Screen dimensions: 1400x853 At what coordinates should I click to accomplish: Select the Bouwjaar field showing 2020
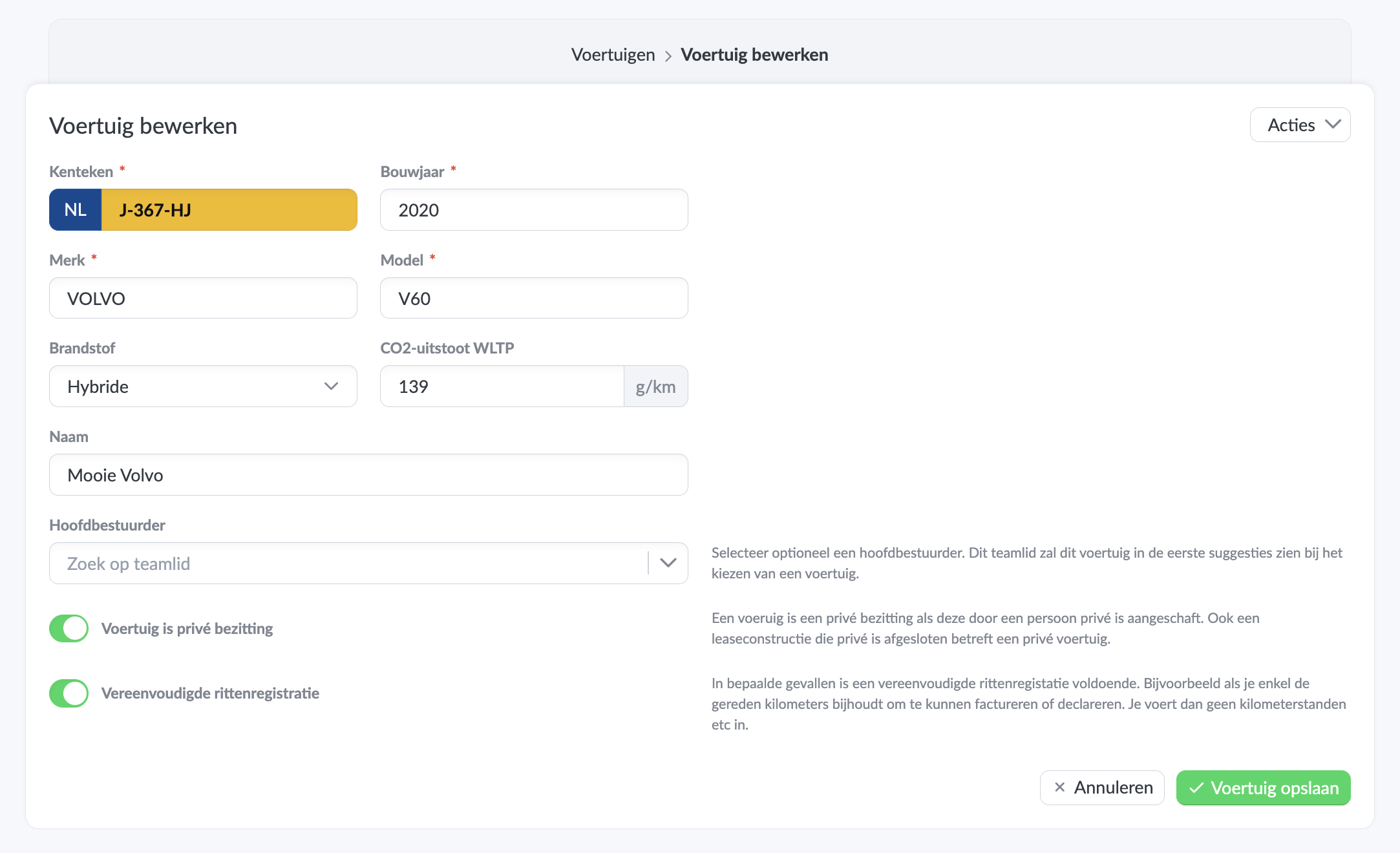pyautogui.click(x=533, y=209)
